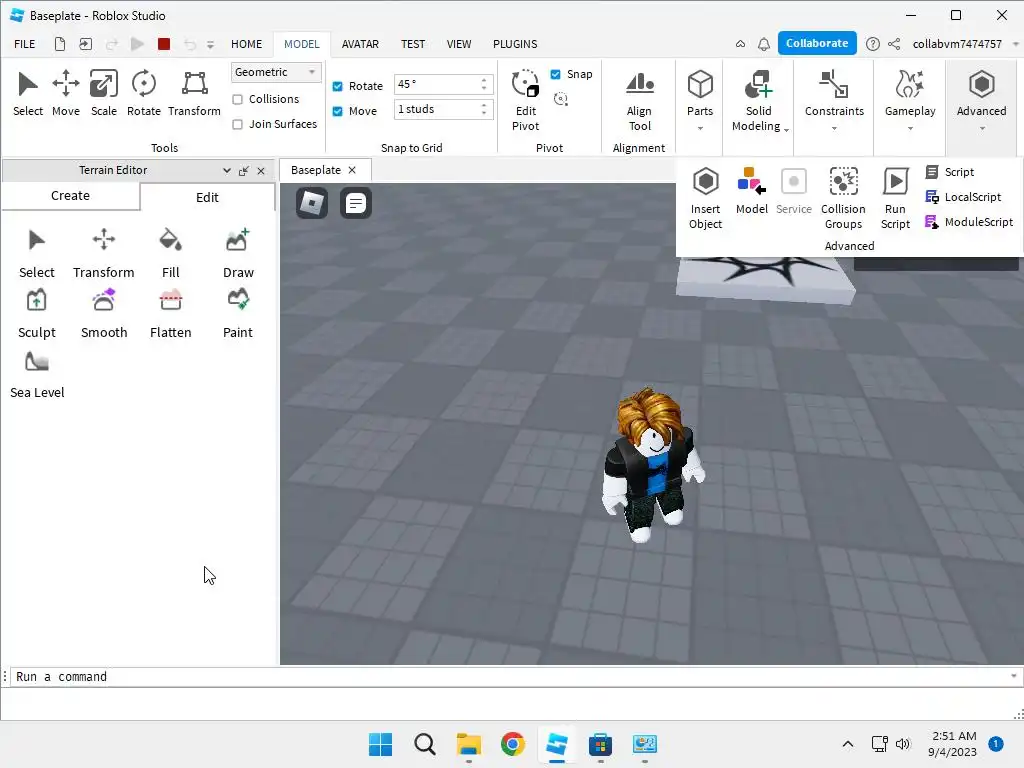Click Run Script icon
The image size is (1024, 768).
pos(895,198)
